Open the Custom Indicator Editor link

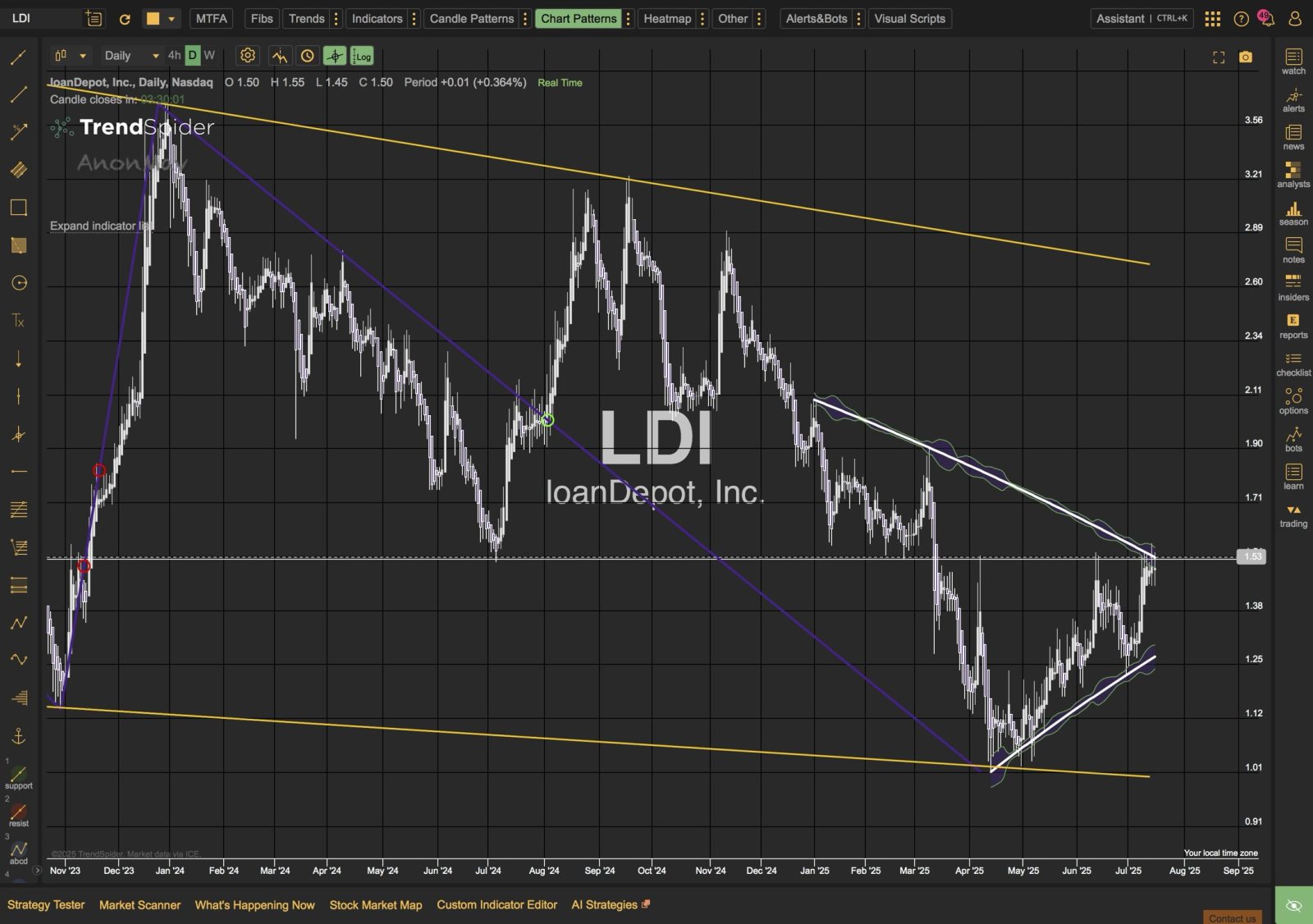click(496, 905)
